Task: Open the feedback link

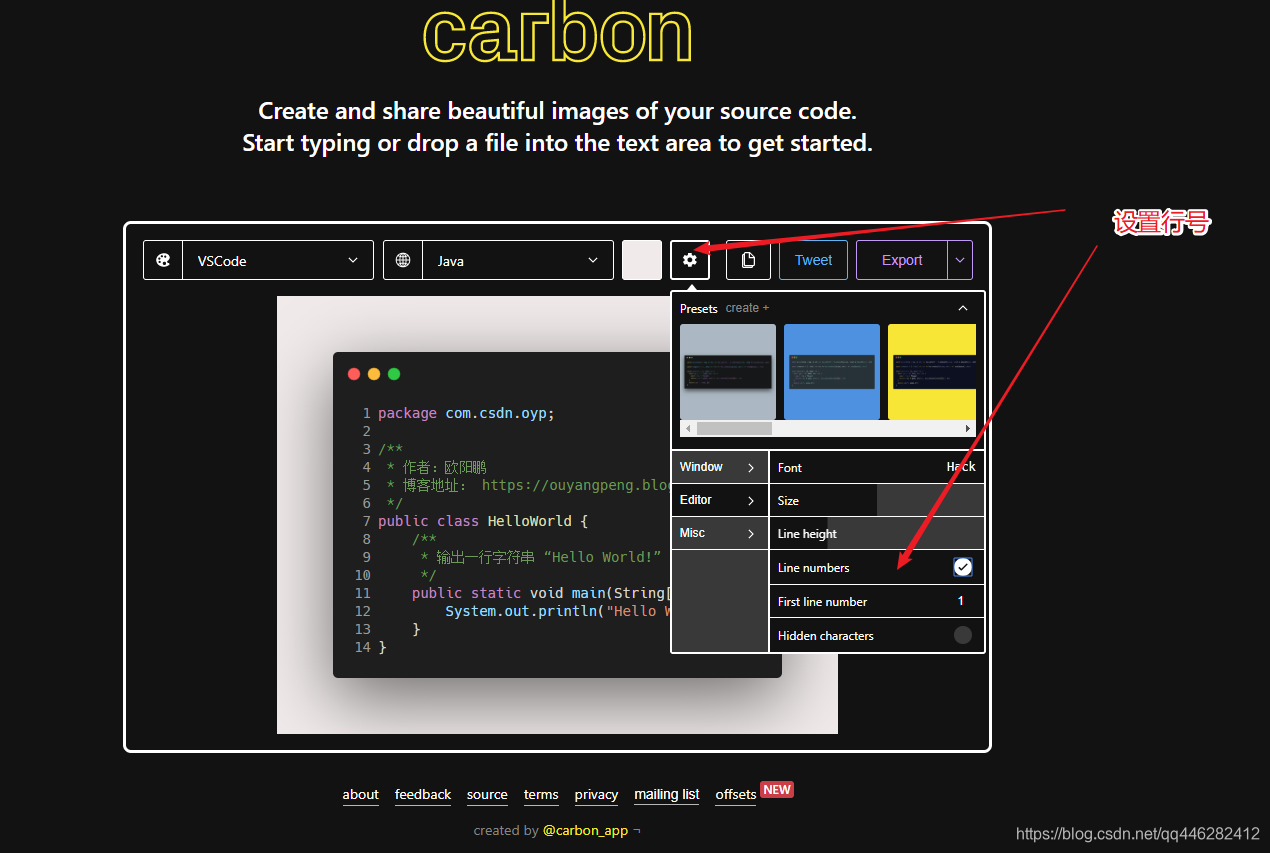Action: pos(423,795)
